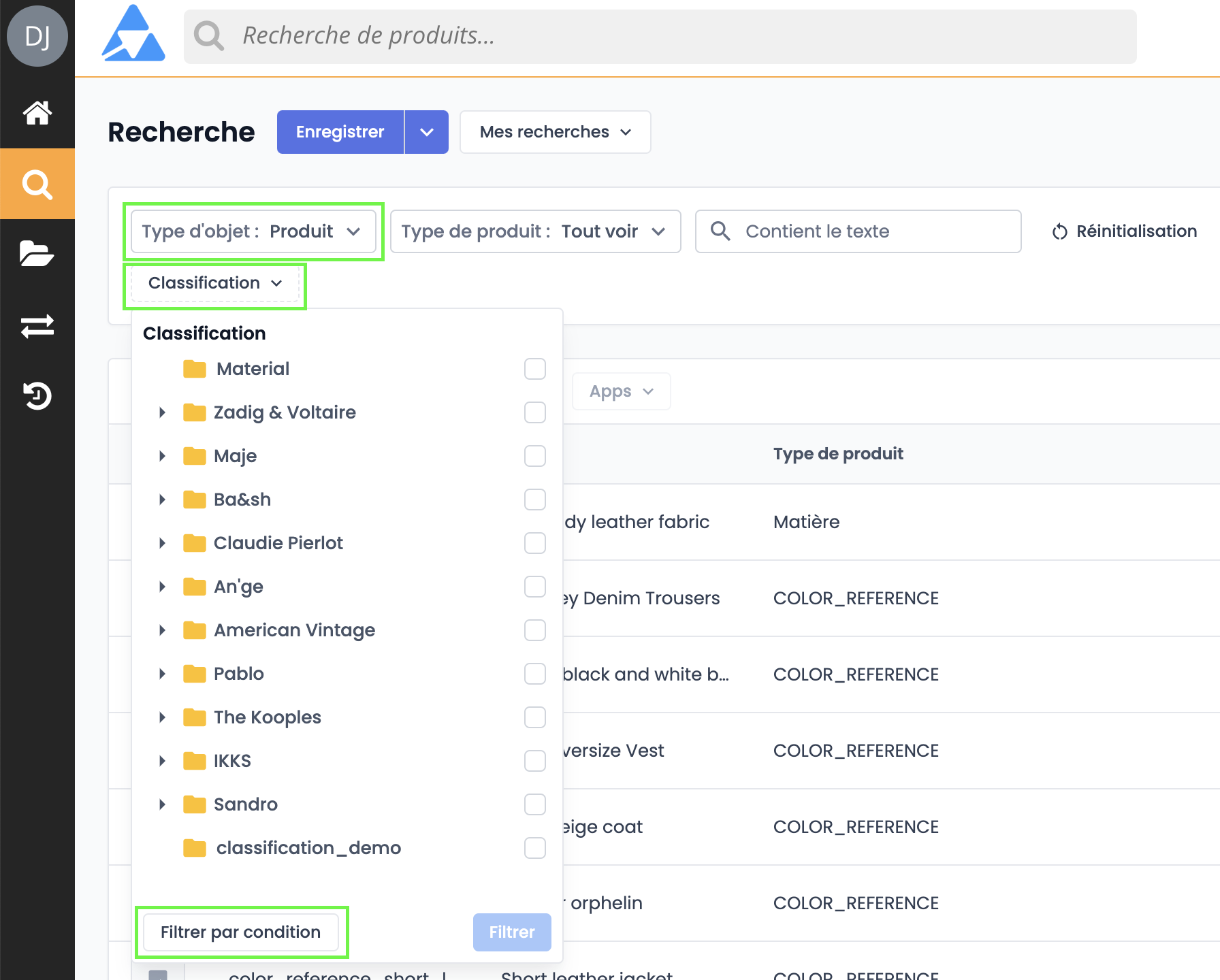1220x980 pixels.
Task: Click the classification_demo folder icon
Action: click(x=195, y=848)
